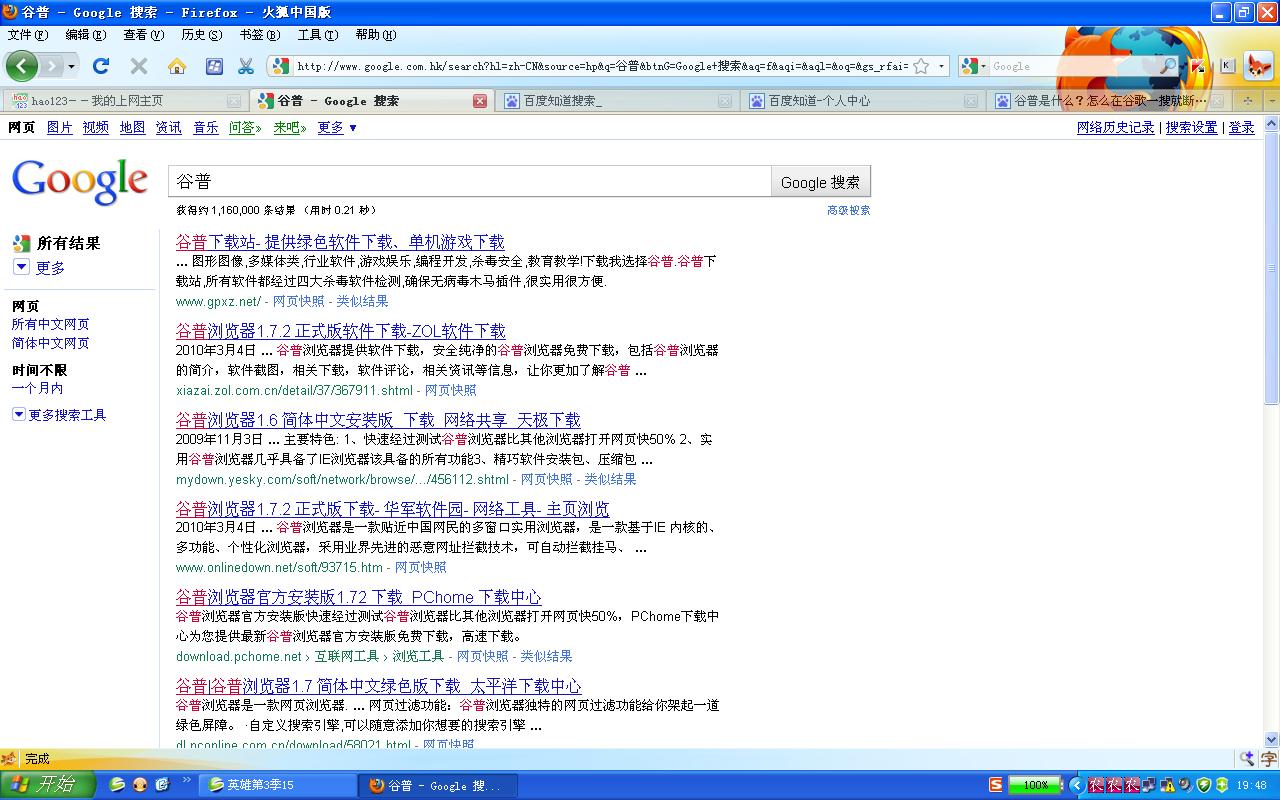Click the Google site icon in address bar
Viewport: 1280px width, 800px height.
click(x=281, y=66)
